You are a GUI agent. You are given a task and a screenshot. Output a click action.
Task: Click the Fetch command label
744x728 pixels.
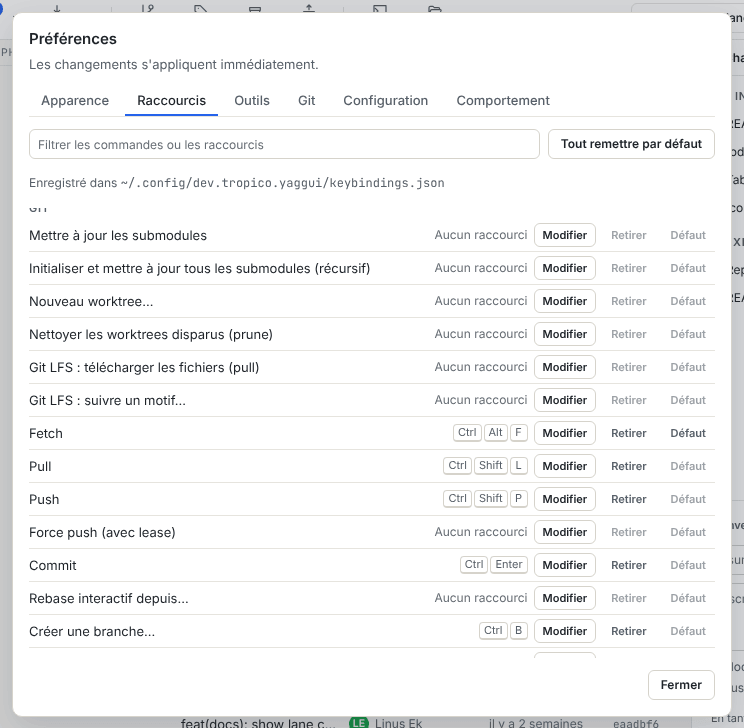point(46,433)
